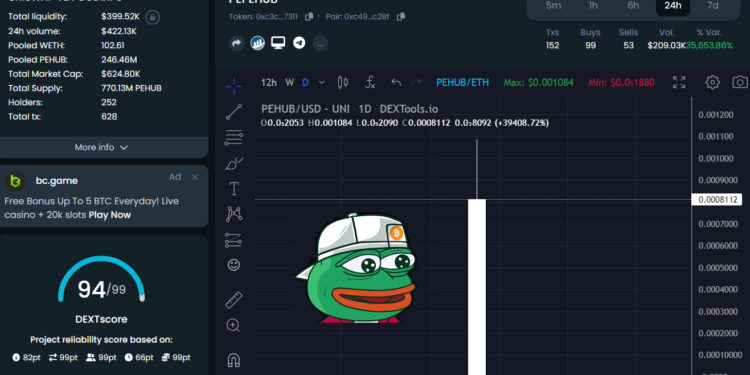Click the bc.game logo
The height and width of the screenshot is (375, 750).
15,181
